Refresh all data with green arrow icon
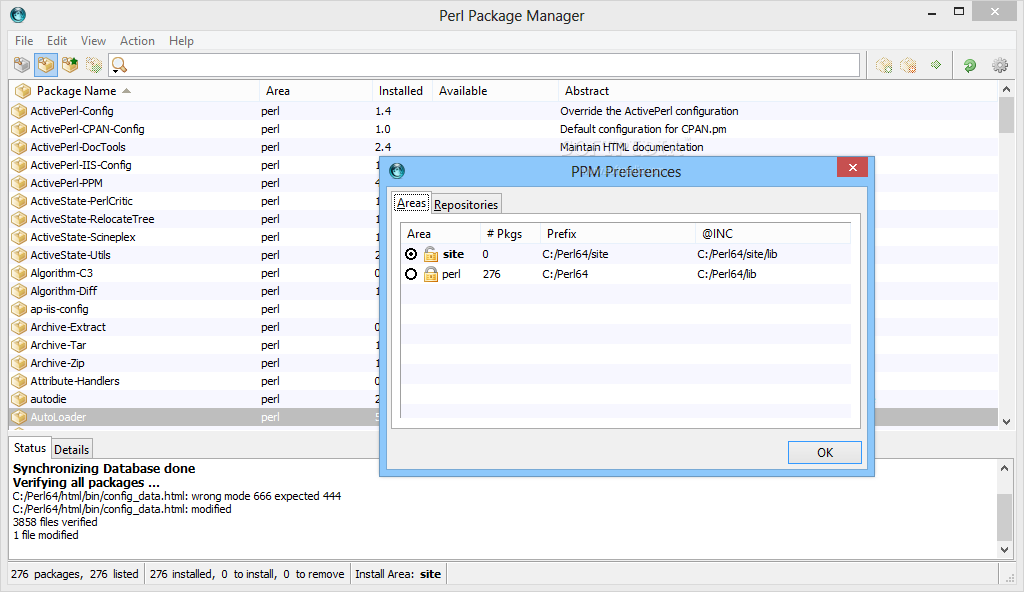 (970, 65)
